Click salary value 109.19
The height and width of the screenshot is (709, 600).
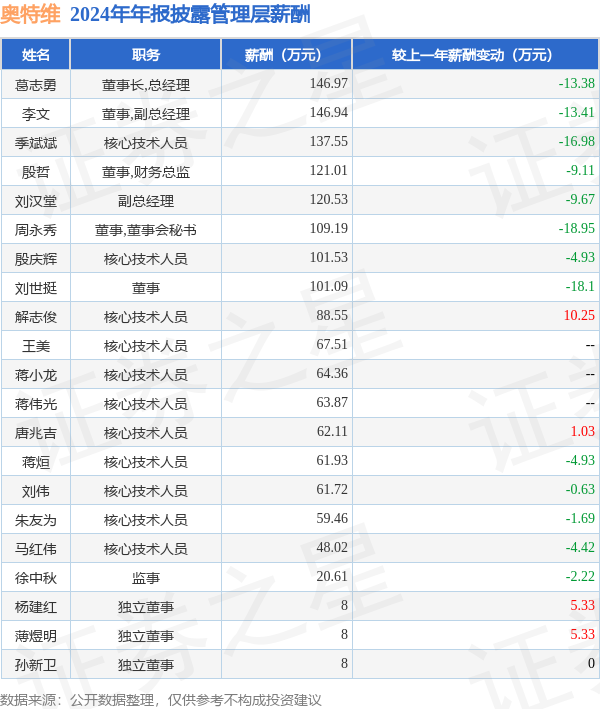pos(329,228)
